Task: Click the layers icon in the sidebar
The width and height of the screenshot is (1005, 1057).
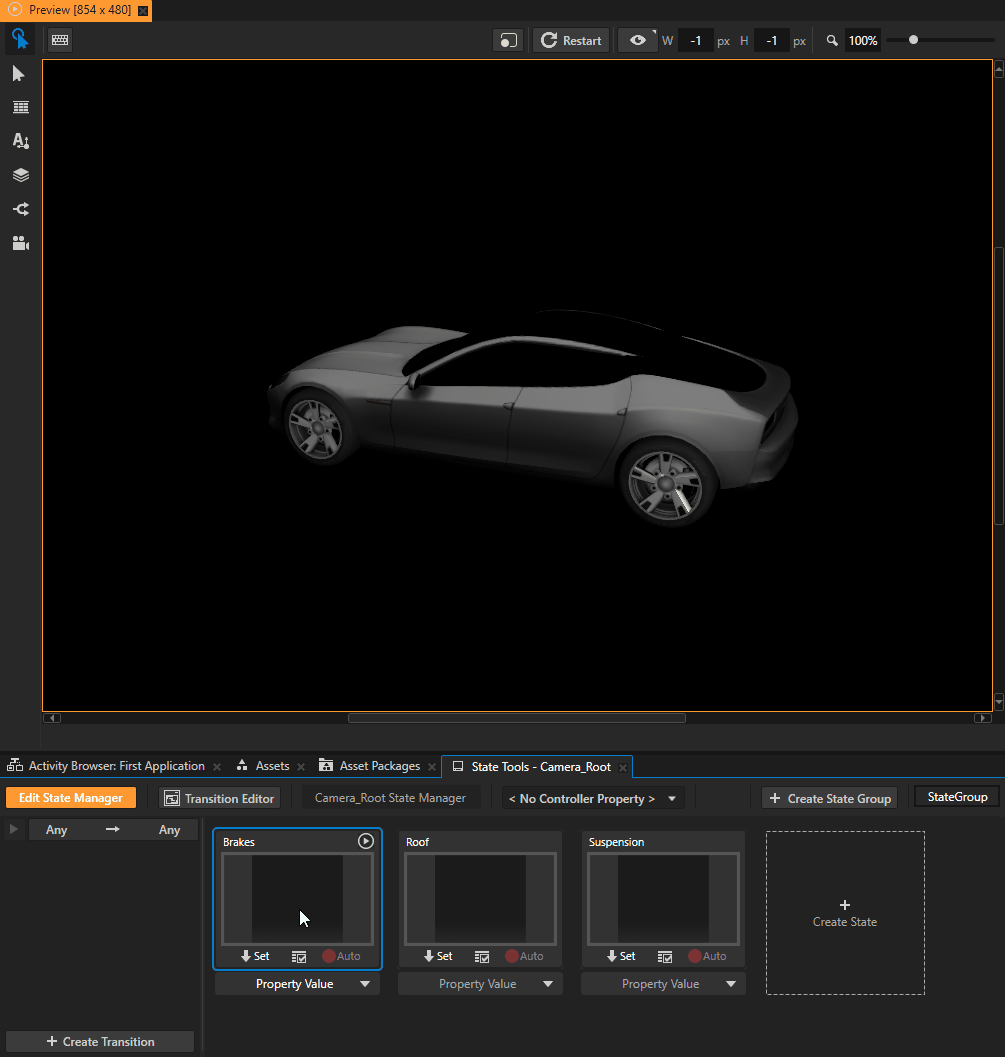Action: click(x=20, y=175)
